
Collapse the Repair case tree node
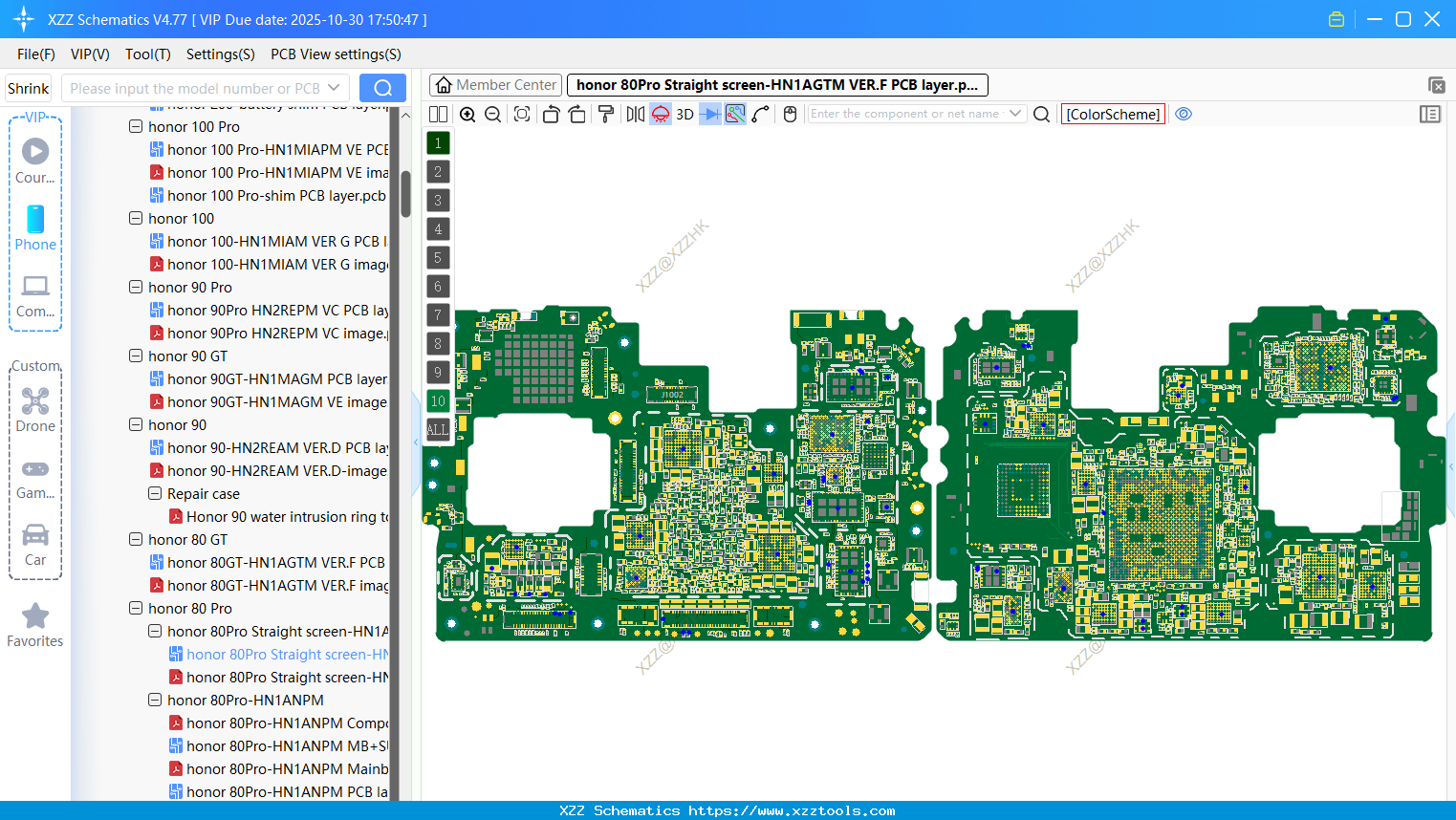coord(155,493)
